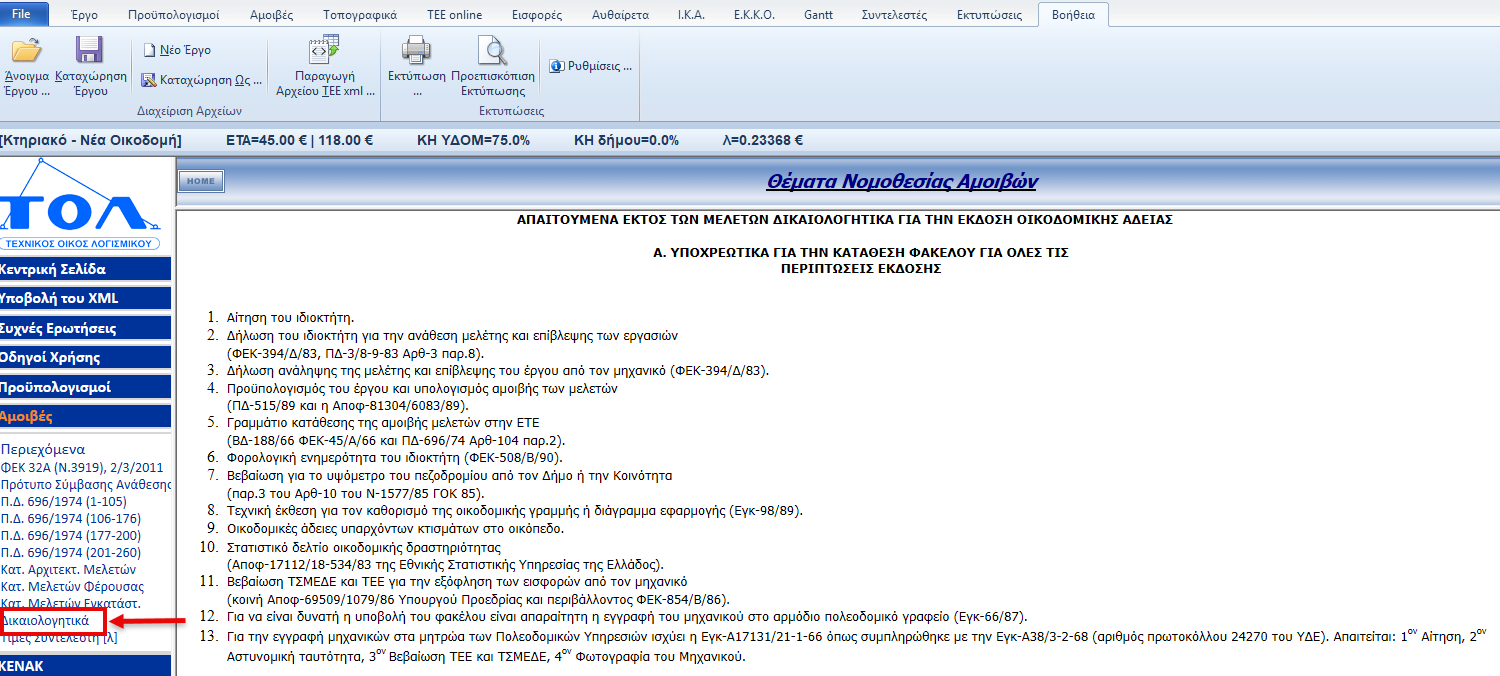Open the File menu
The height and width of the screenshot is (676, 1500).
point(30,14)
